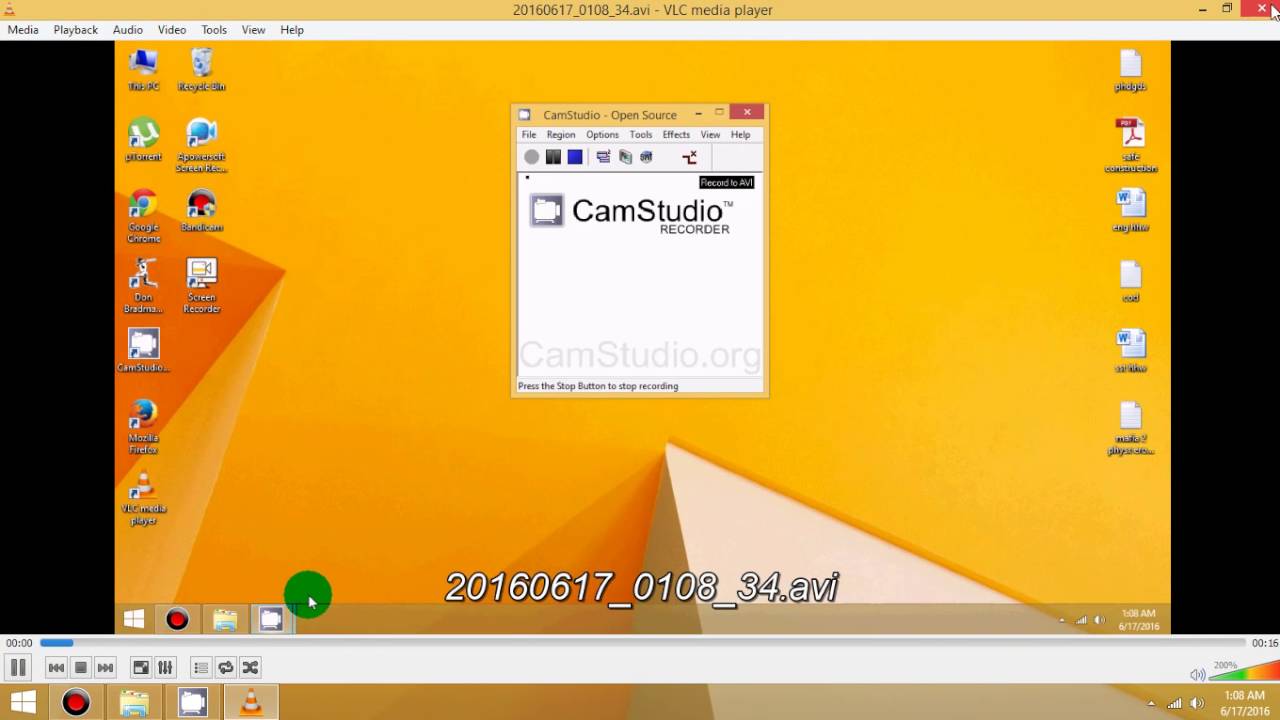
Task: Open VLC Help menu
Action: pos(292,30)
